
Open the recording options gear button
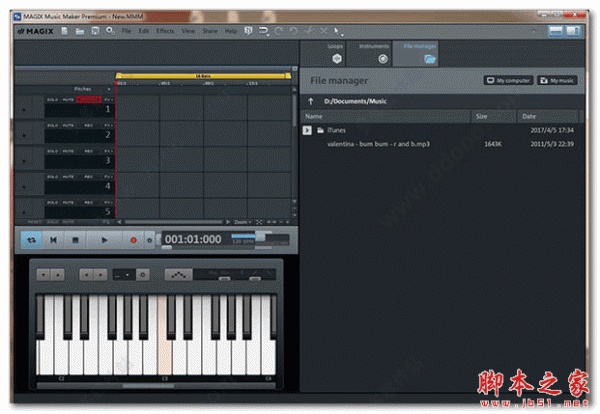pos(150,240)
